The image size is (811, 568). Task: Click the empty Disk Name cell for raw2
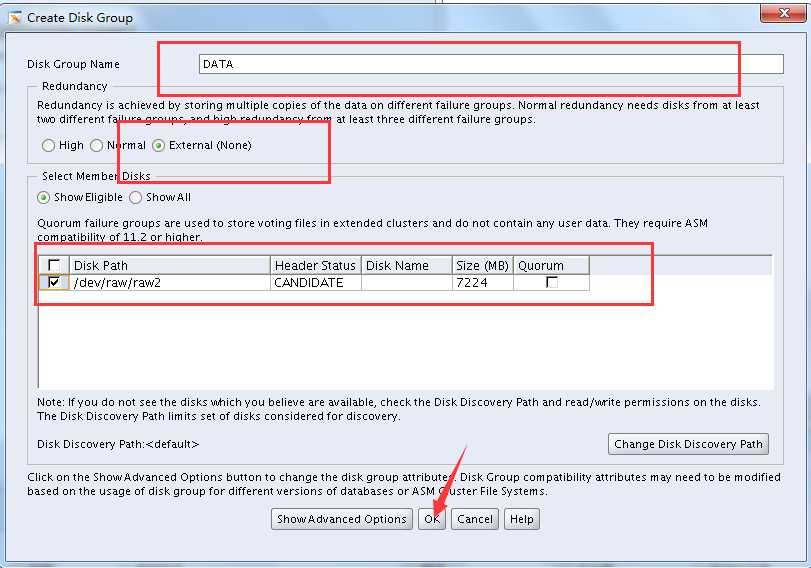[407, 282]
